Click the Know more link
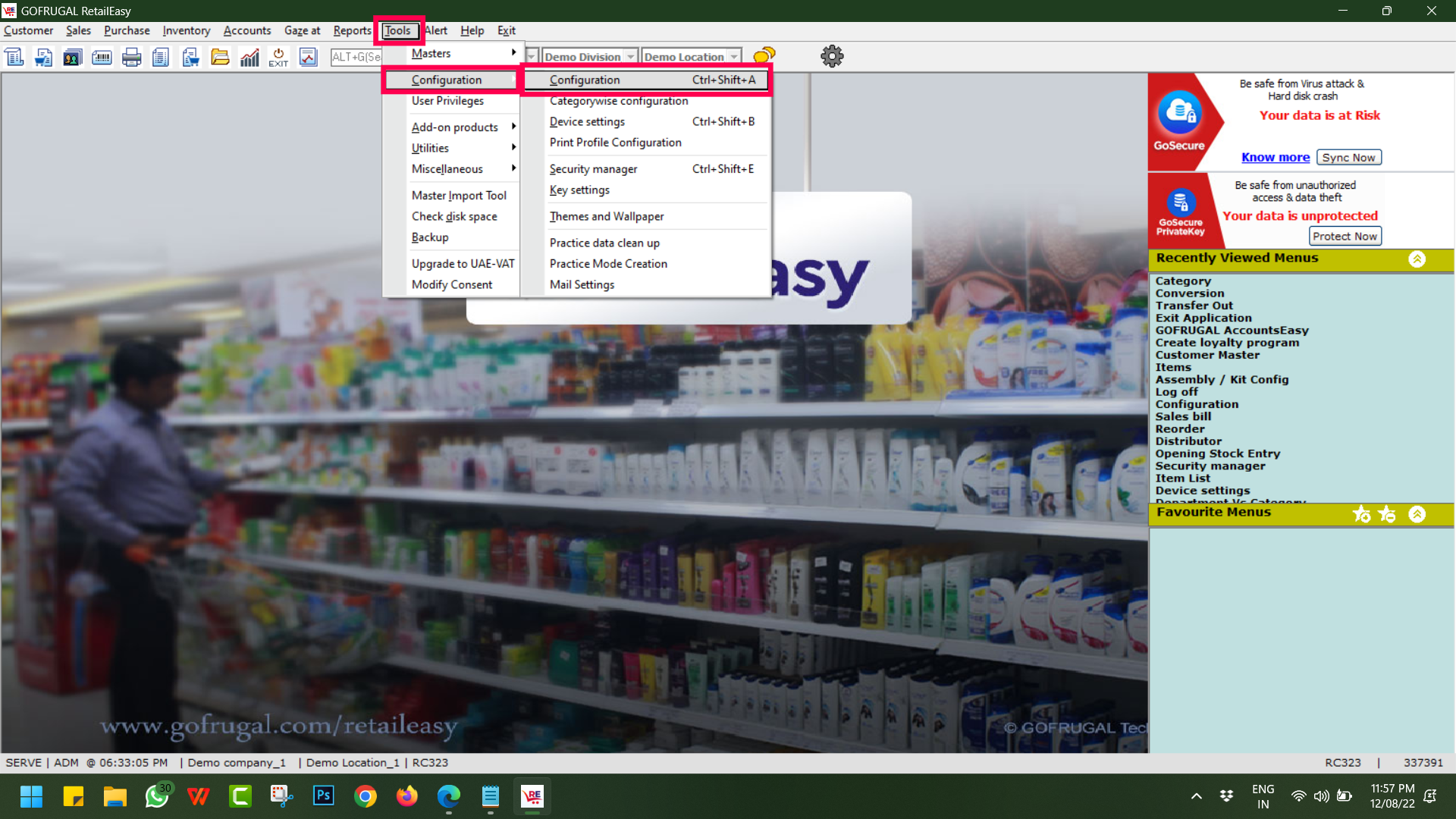This screenshot has height=819, width=1456. click(1275, 157)
